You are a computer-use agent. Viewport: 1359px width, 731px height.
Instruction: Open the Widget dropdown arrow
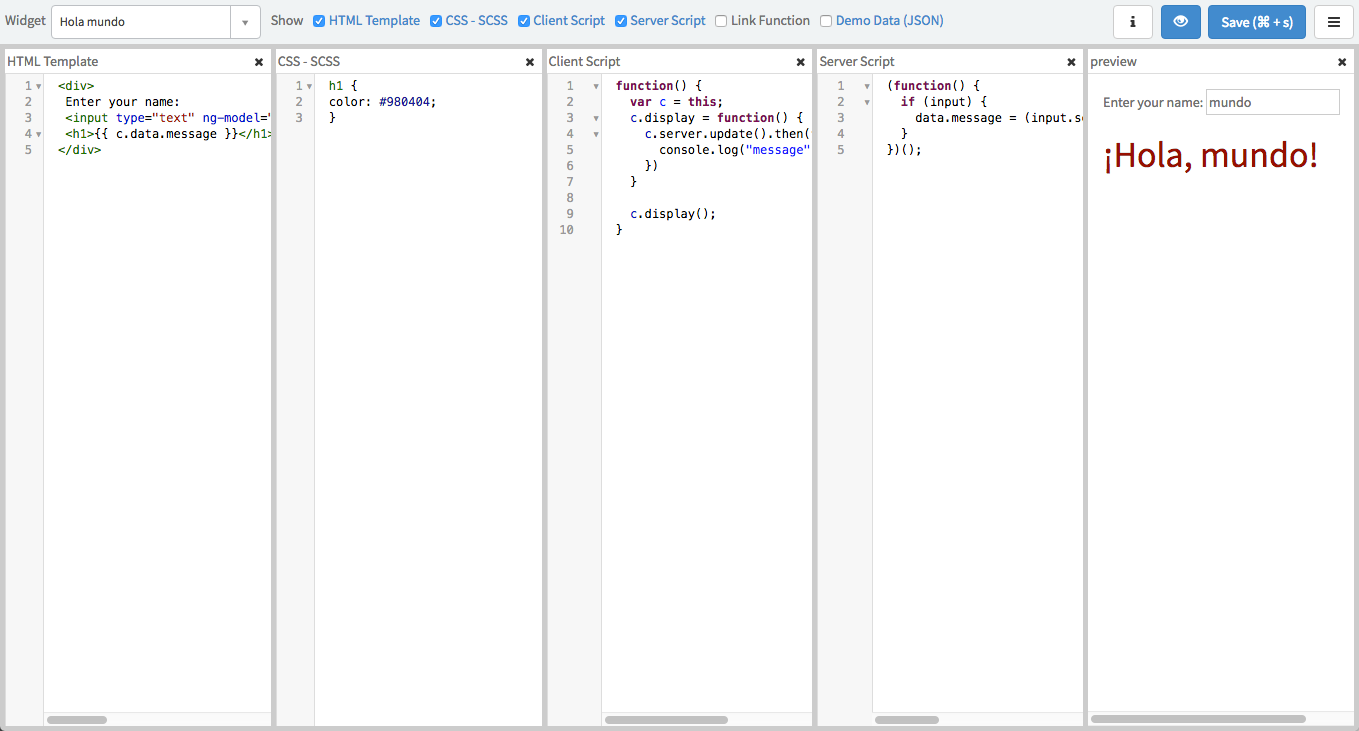tap(245, 21)
